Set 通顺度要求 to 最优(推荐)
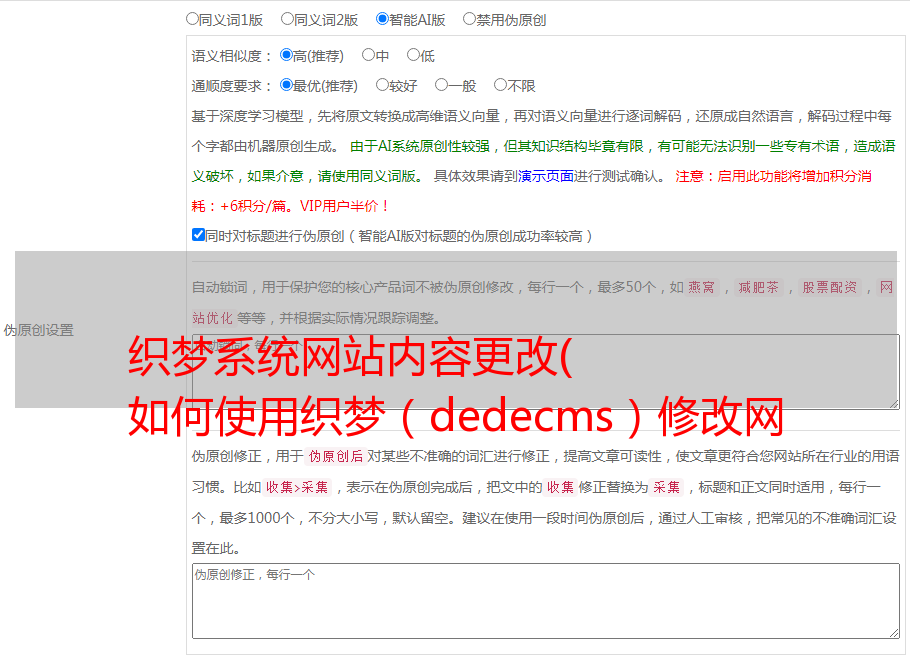The height and width of the screenshot is (658, 911). (286, 85)
